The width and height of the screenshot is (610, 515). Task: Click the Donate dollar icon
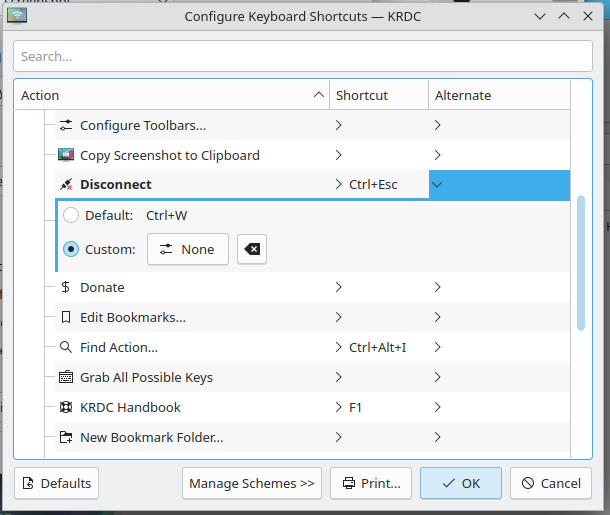(66, 287)
